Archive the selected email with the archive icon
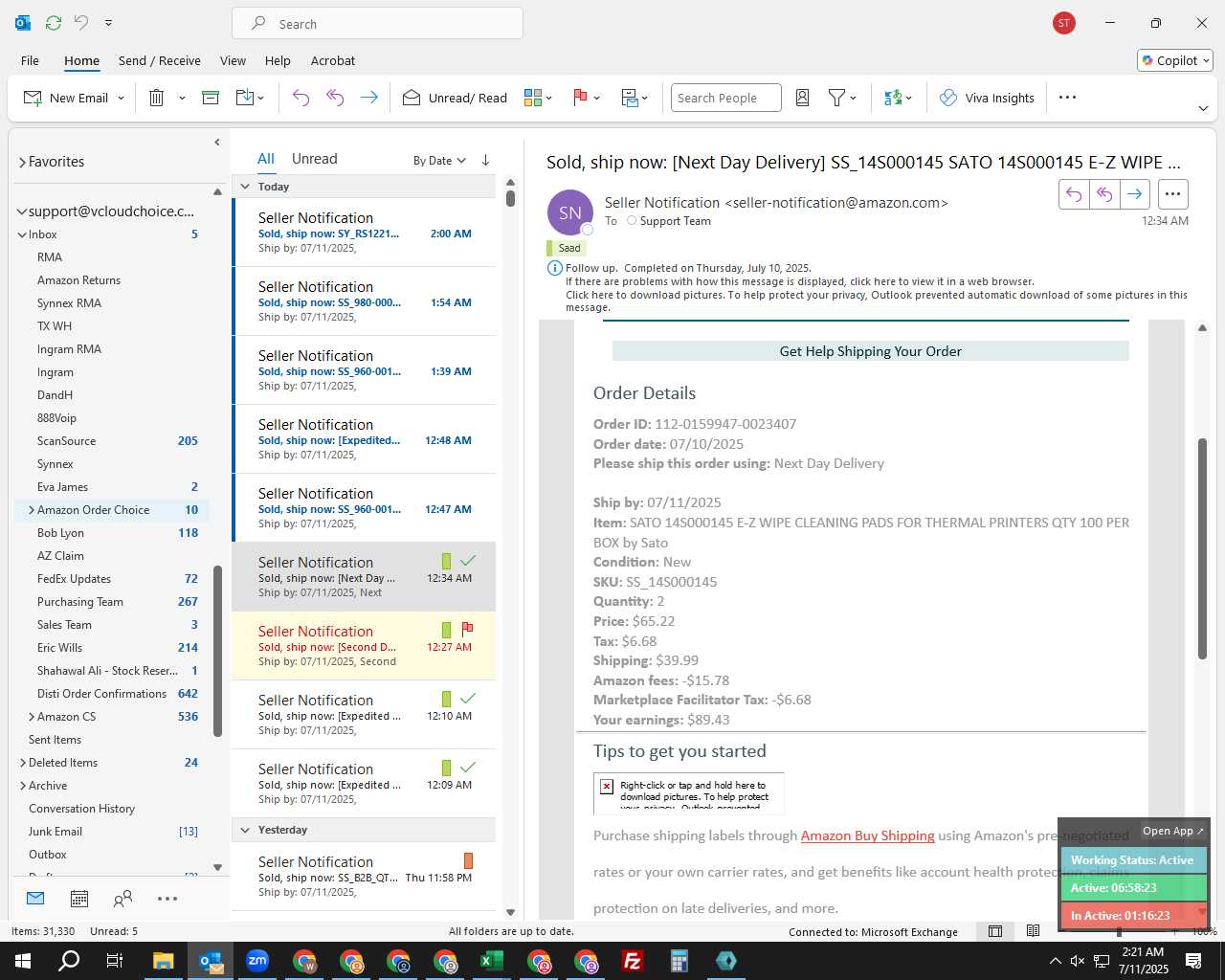Image resolution: width=1225 pixels, height=980 pixels. (211, 98)
